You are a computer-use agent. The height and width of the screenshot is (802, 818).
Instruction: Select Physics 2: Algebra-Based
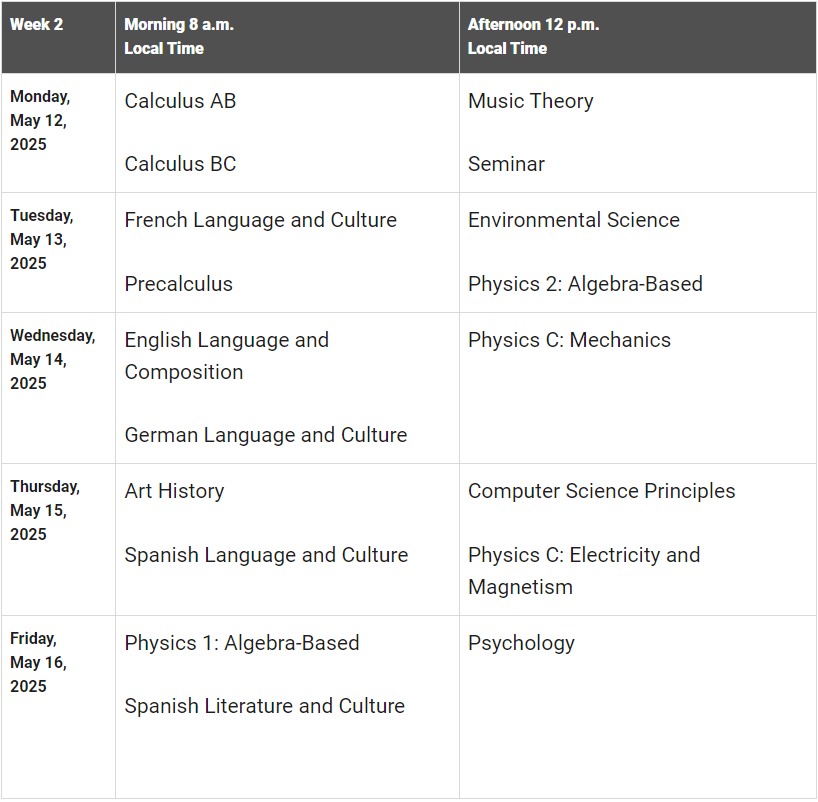pyautogui.click(x=585, y=284)
